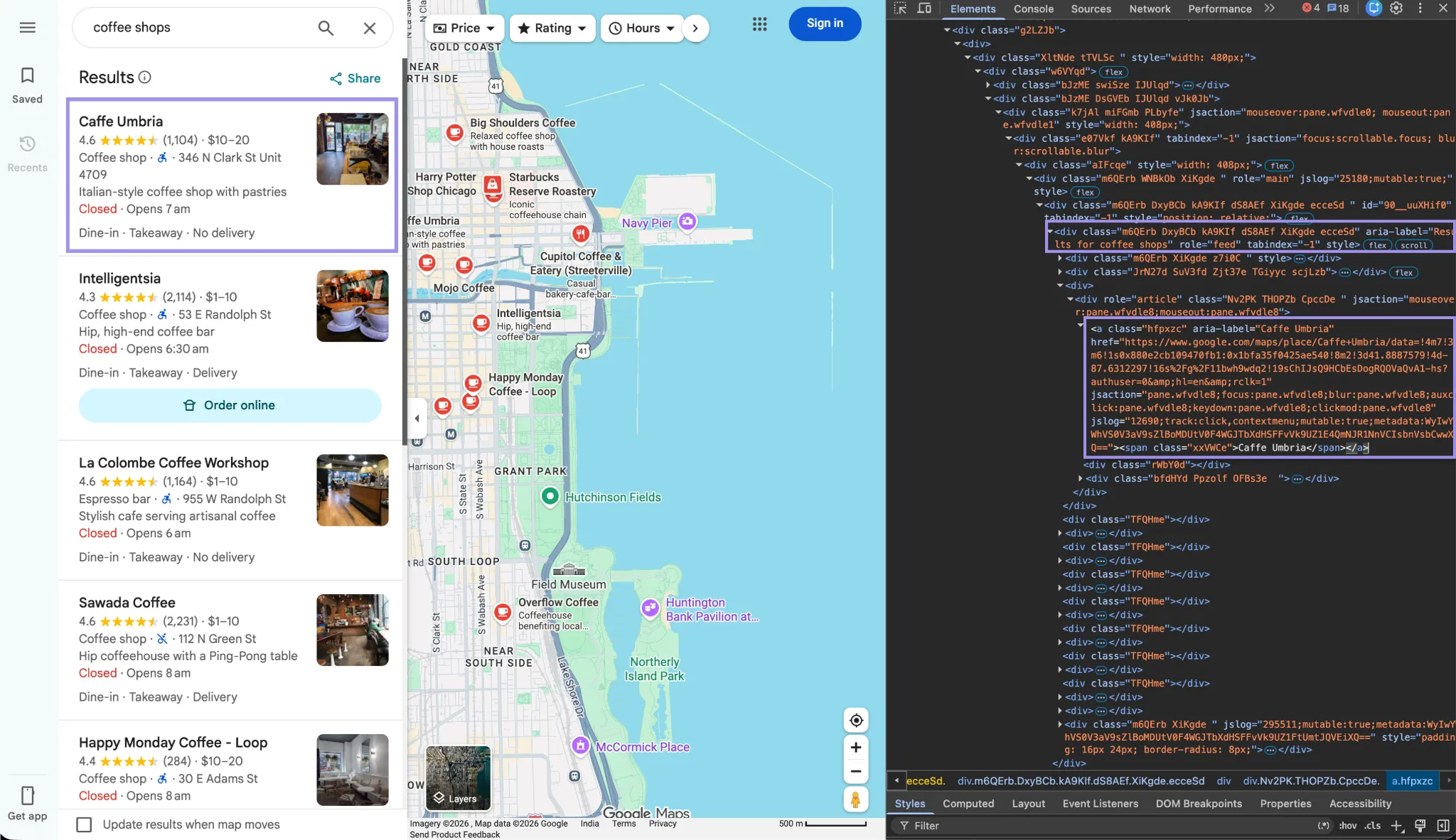The image size is (1456, 840).
Task: Enable Update results when map moves
Action: pos(84,824)
